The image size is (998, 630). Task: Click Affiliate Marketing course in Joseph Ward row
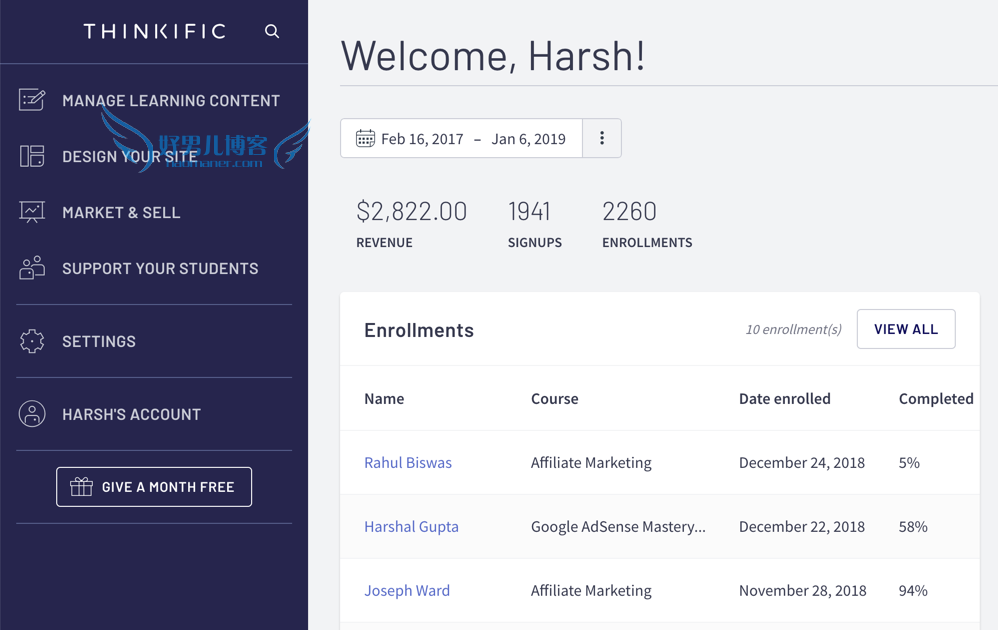[591, 591]
